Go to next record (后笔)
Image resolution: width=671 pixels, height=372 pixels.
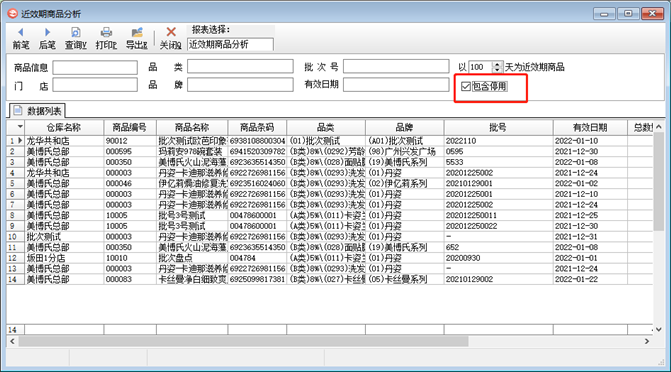point(47,38)
